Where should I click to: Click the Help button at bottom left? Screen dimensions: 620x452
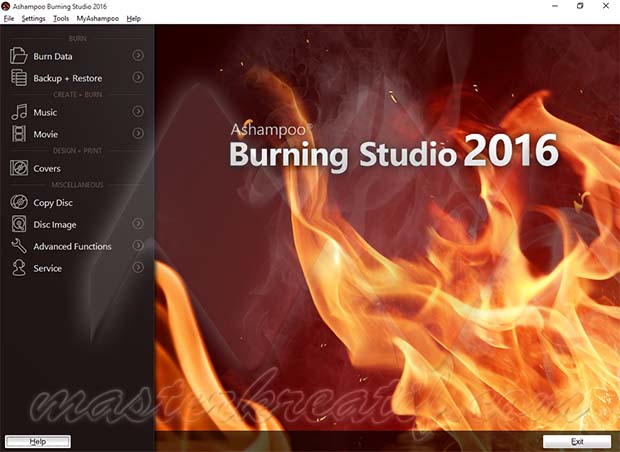(38, 441)
